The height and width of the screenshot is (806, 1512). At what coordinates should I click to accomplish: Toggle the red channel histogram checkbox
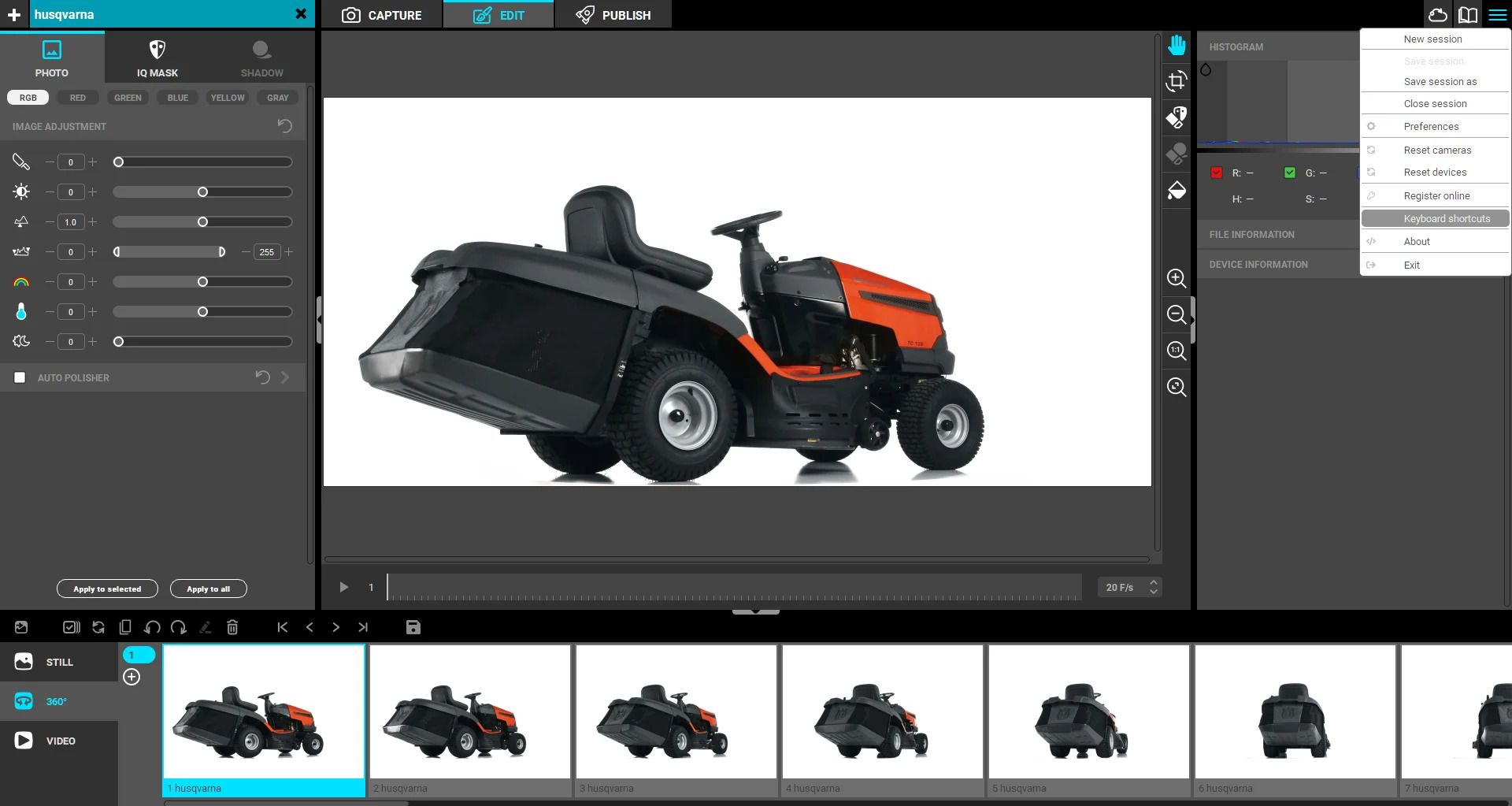1217,173
